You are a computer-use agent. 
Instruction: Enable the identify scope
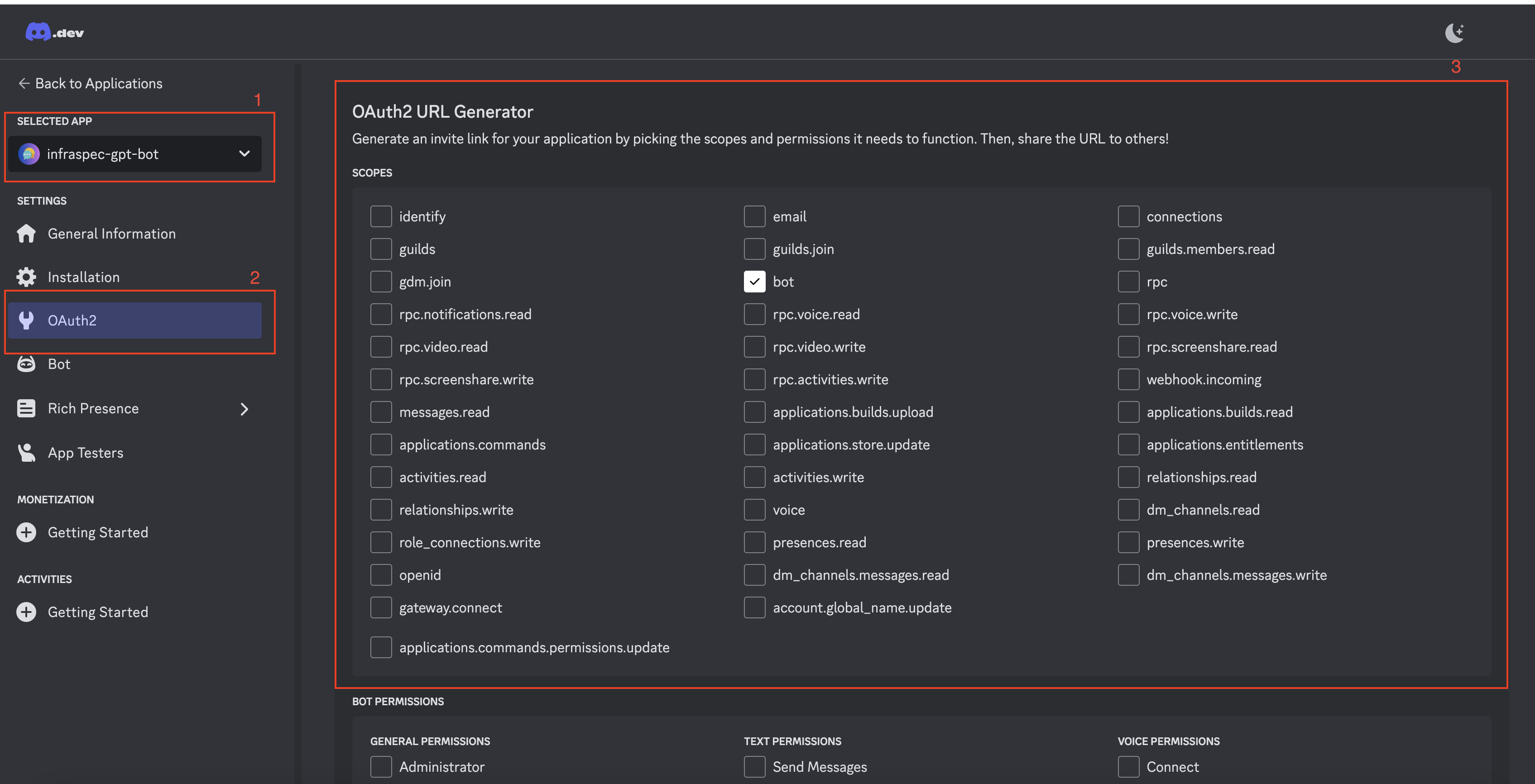pos(381,216)
